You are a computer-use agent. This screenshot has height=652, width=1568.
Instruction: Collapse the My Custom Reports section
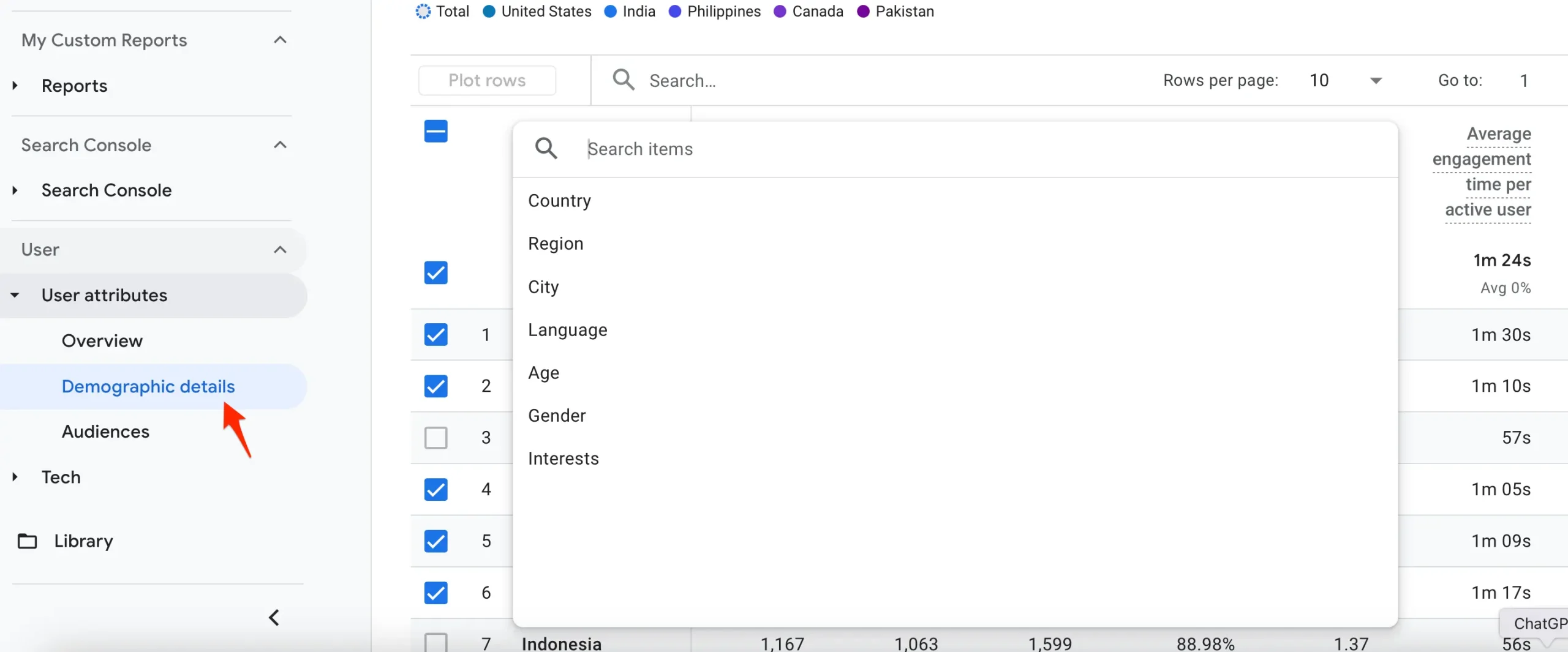point(280,40)
